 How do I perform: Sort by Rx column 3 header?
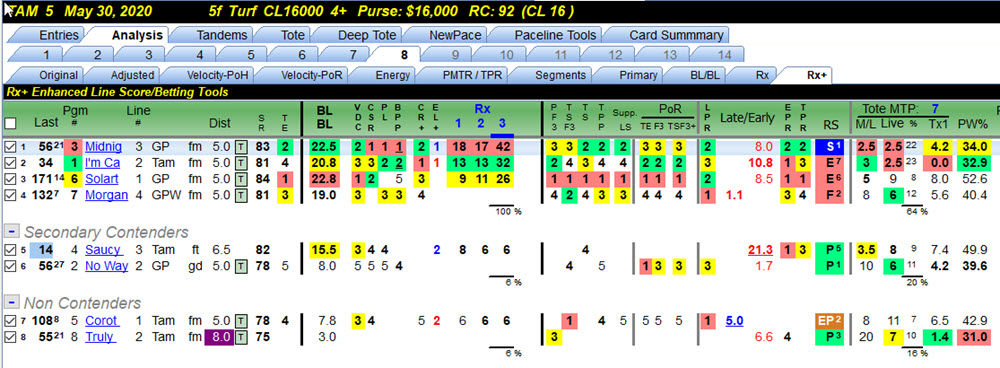[502, 123]
